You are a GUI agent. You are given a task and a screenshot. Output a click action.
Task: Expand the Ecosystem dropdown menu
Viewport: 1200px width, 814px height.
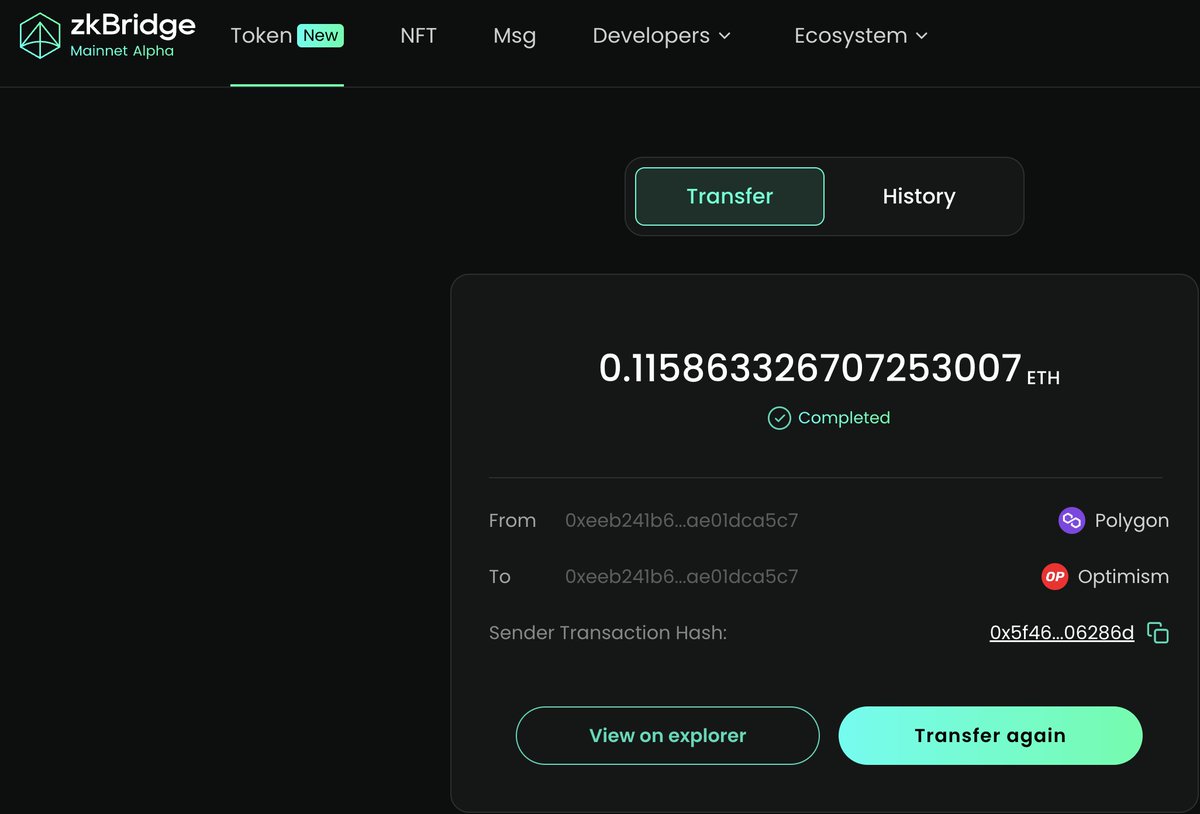click(x=861, y=36)
